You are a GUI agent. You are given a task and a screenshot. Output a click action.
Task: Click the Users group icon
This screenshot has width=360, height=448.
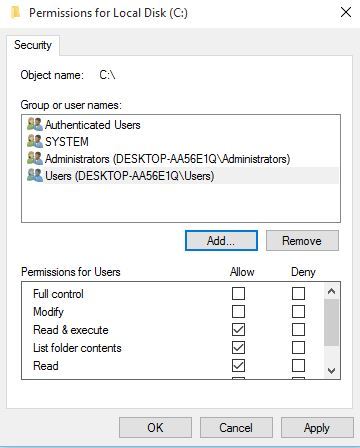[x=35, y=175]
